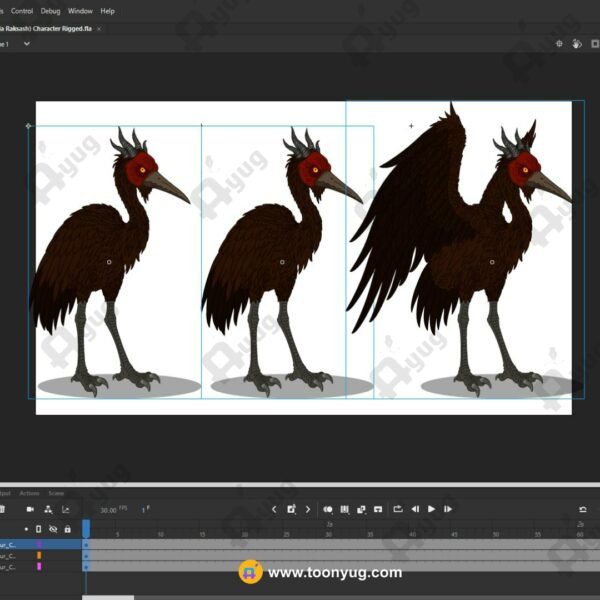Screen dimensions: 600x600
Task: Open the Control menu
Action: 22,11
